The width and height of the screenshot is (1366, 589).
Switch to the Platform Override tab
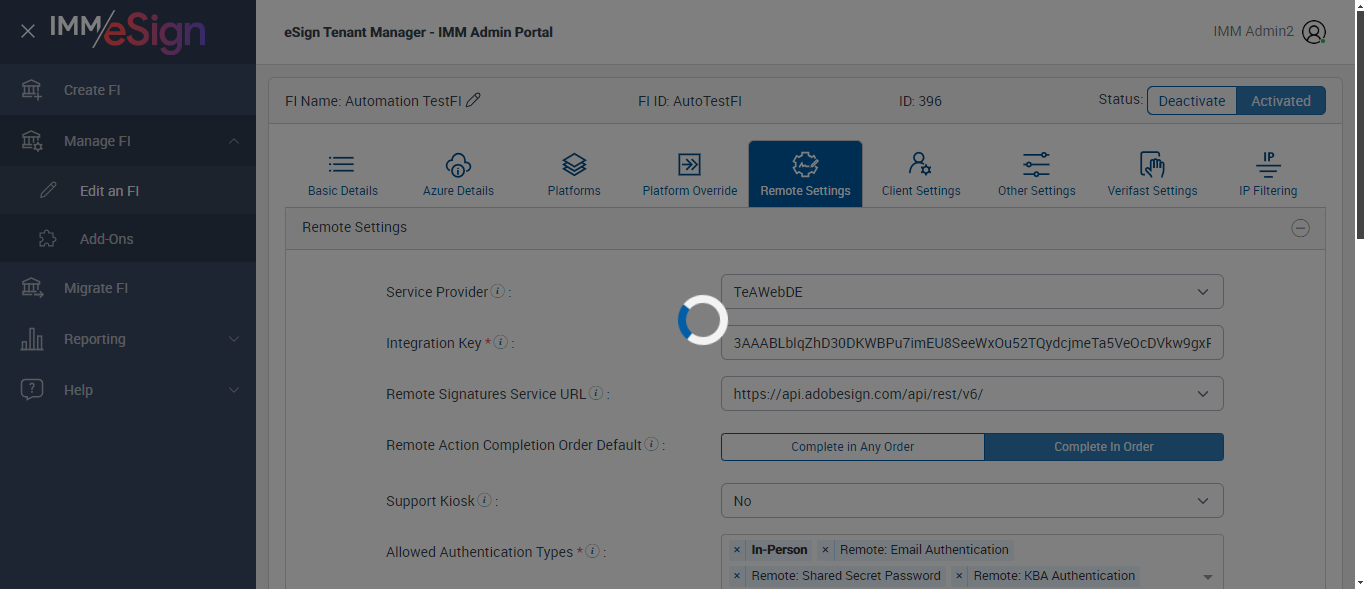click(x=690, y=174)
